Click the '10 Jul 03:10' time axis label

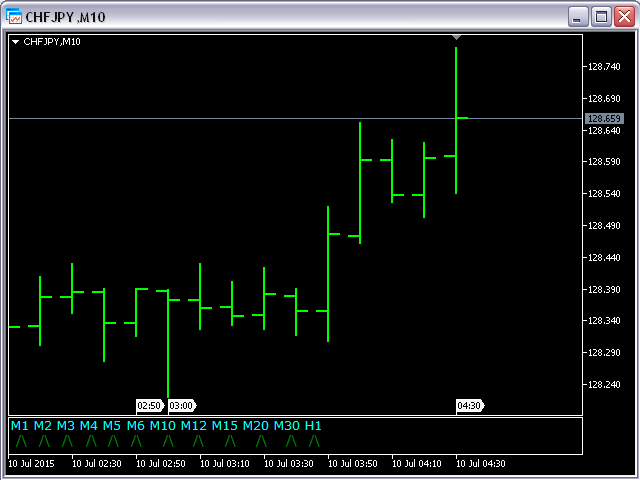(225, 464)
